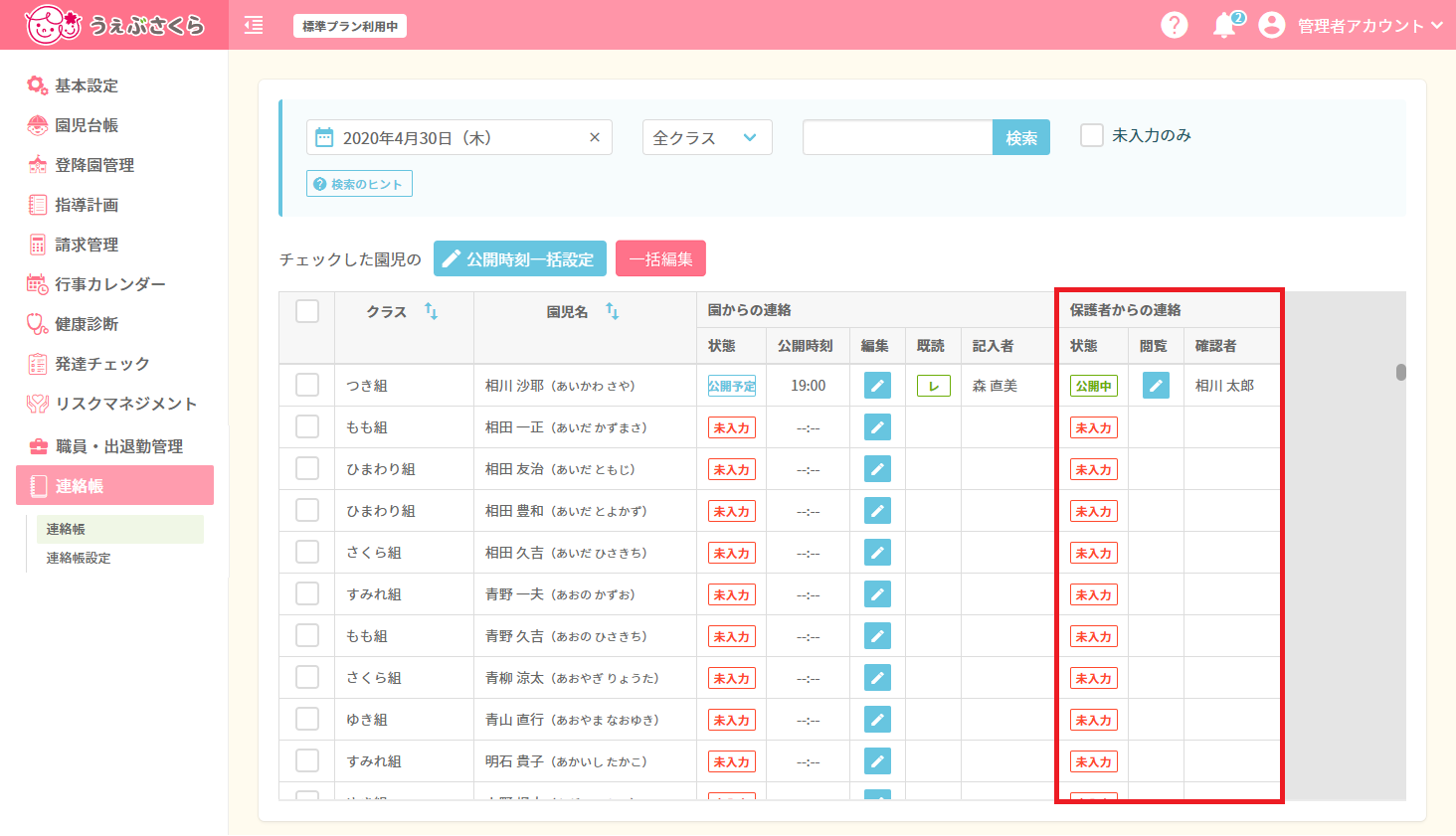This screenshot has width=1456, height=836.
Task: Check the 相田 豊和 row checkbox
Action: point(307,510)
